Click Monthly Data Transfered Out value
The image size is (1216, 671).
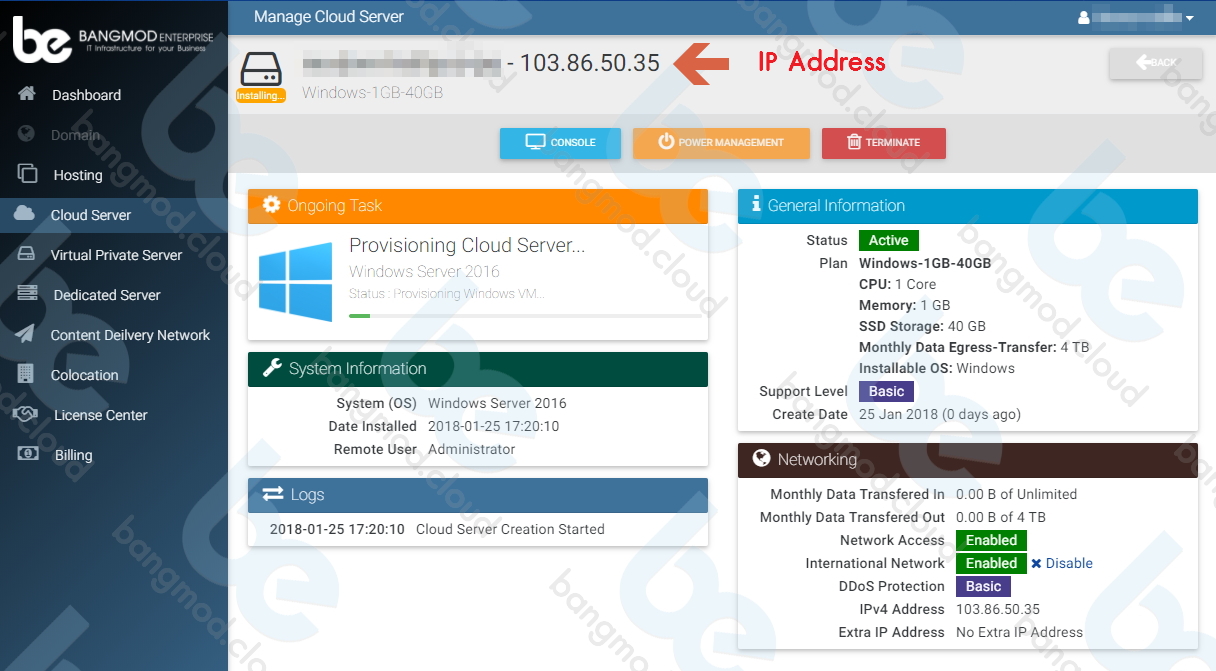coord(1001,517)
